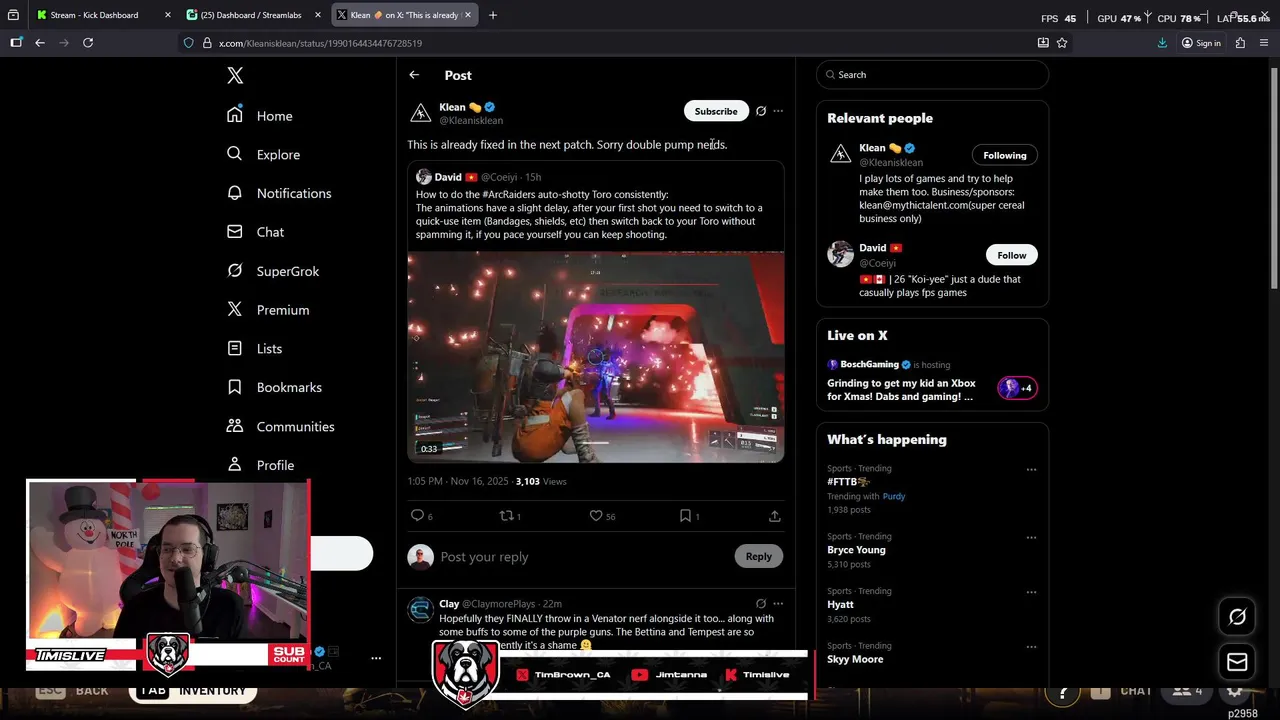Subscribe to Klean
Screen dimensions: 1280x720
tap(716, 111)
